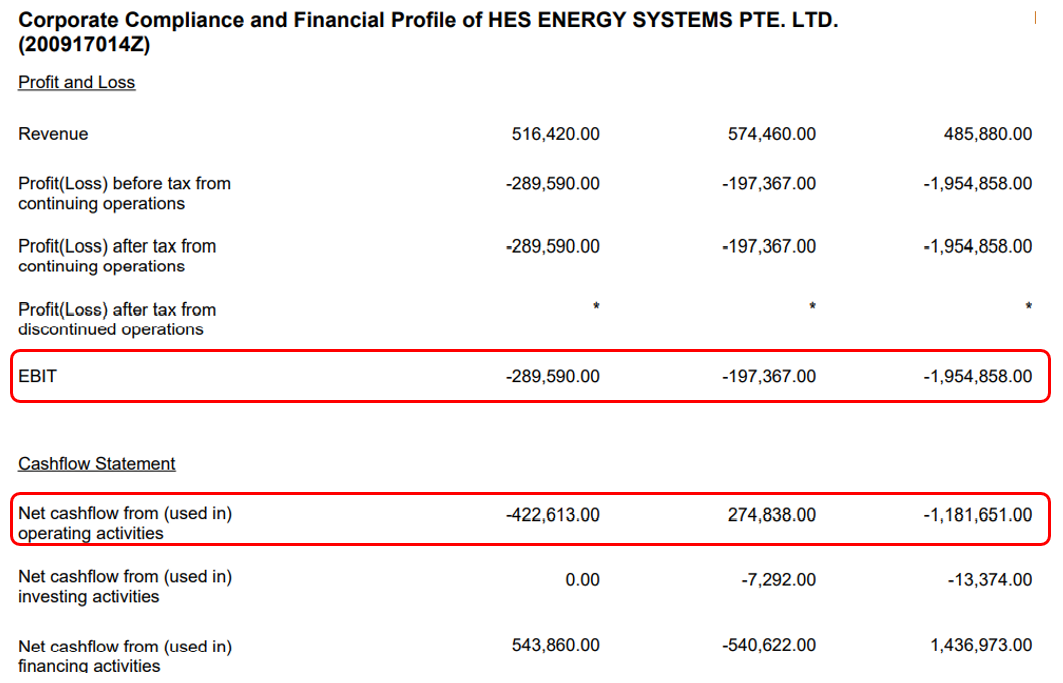Image resolution: width=1063 pixels, height=683 pixels.
Task: Click -289,590.00 in the EBIT row
Action: pos(553,376)
